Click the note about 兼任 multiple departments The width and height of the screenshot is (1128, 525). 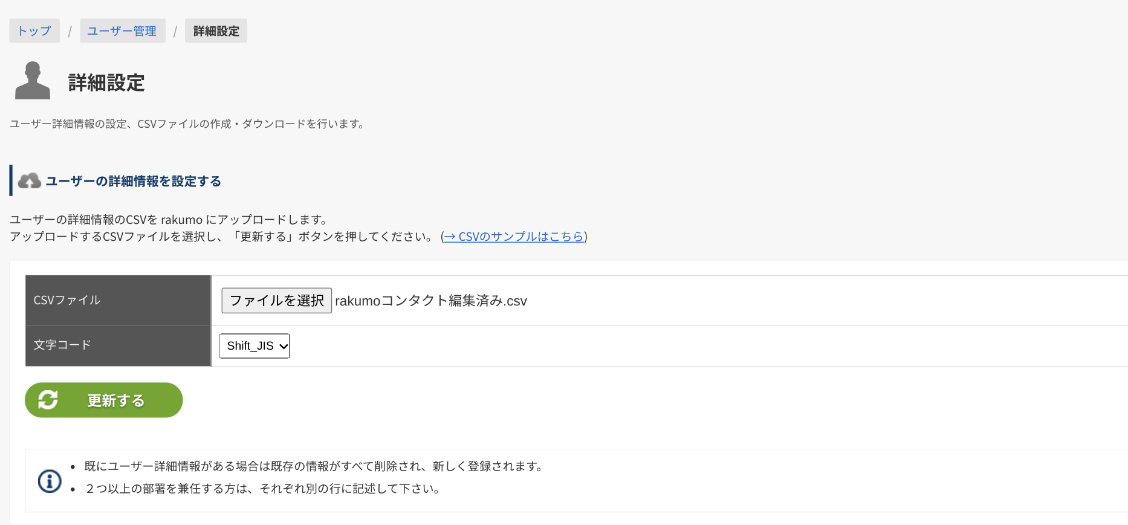click(x=262, y=489)
